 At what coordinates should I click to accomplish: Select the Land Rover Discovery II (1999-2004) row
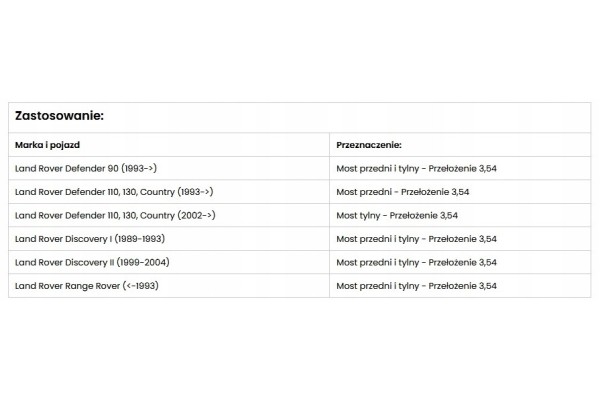tap(300, 262)
